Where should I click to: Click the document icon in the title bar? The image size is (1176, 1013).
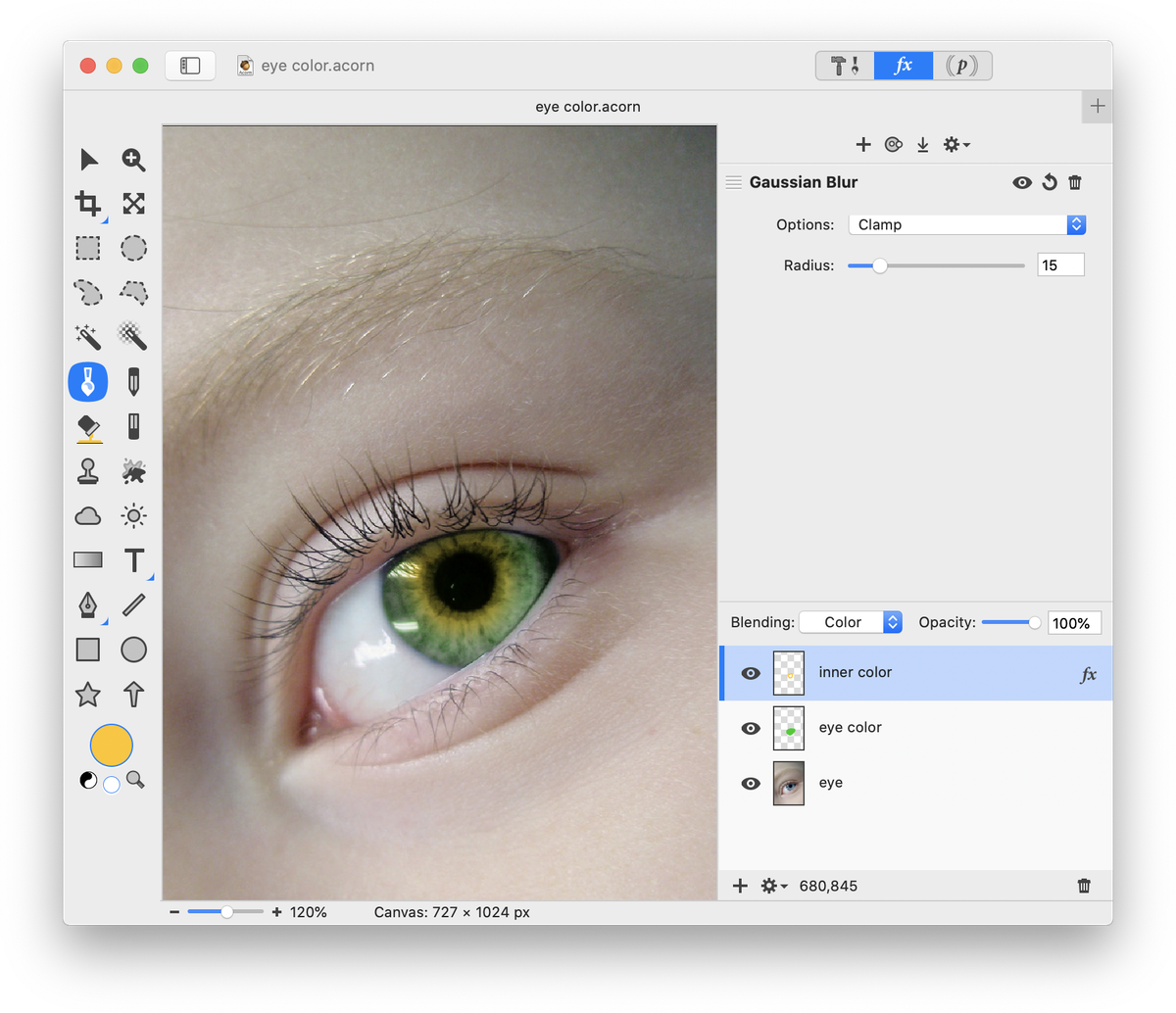[x=246, y=66]
